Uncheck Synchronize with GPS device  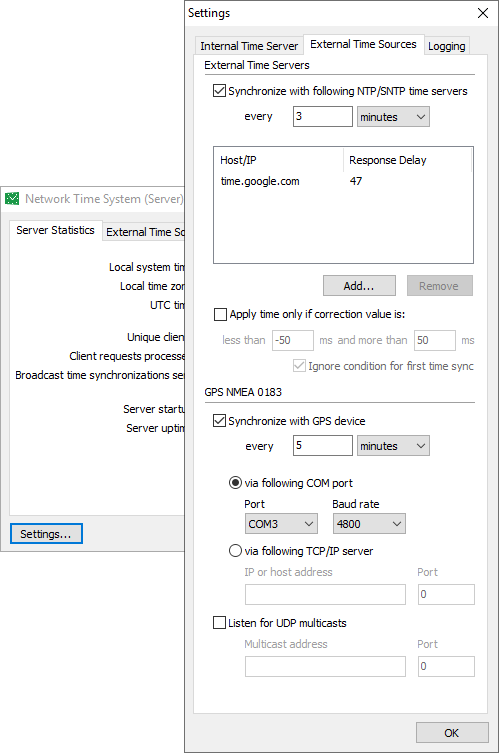(x=219, y=421)
